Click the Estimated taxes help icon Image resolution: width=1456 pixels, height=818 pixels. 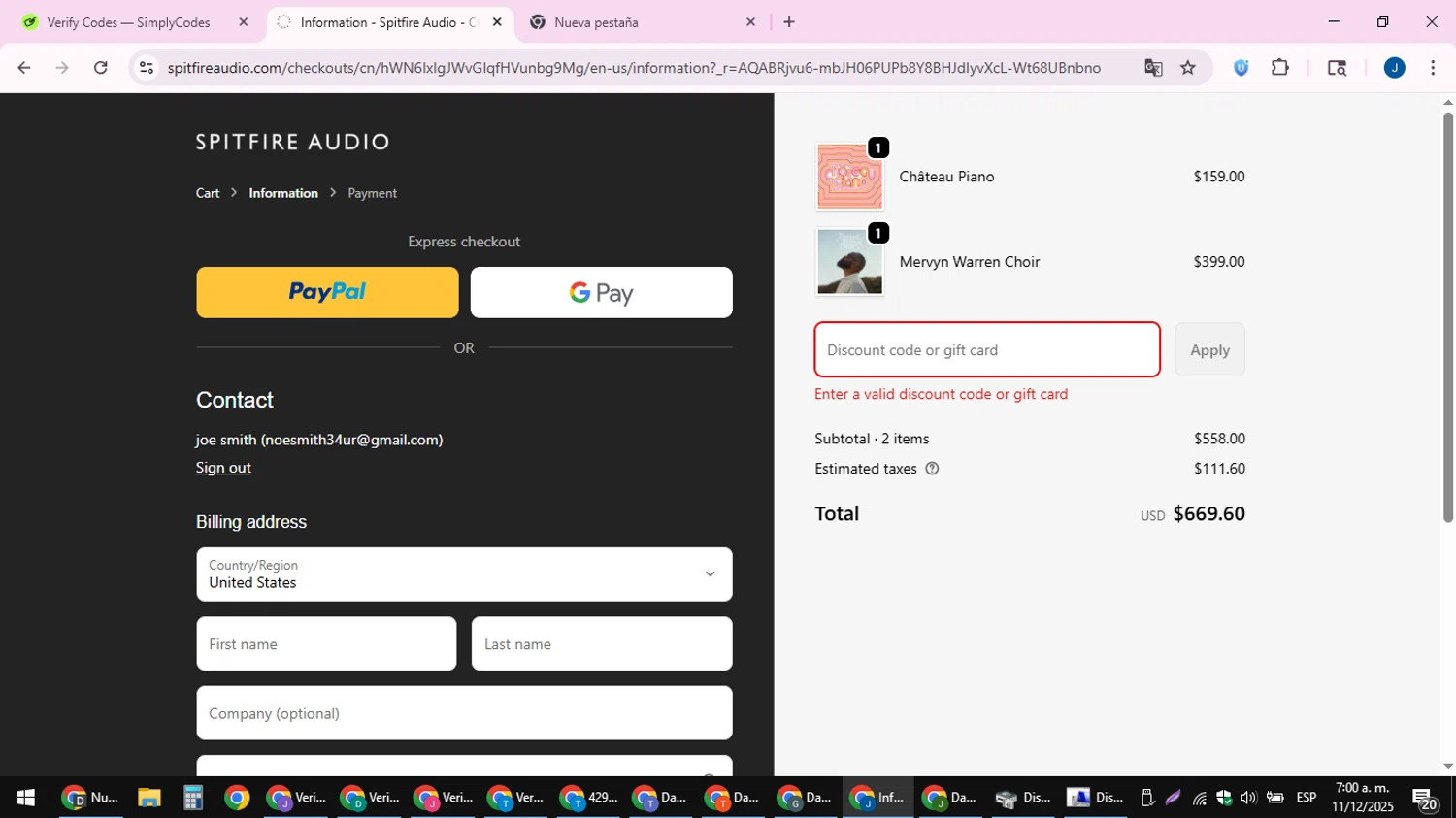932,469
